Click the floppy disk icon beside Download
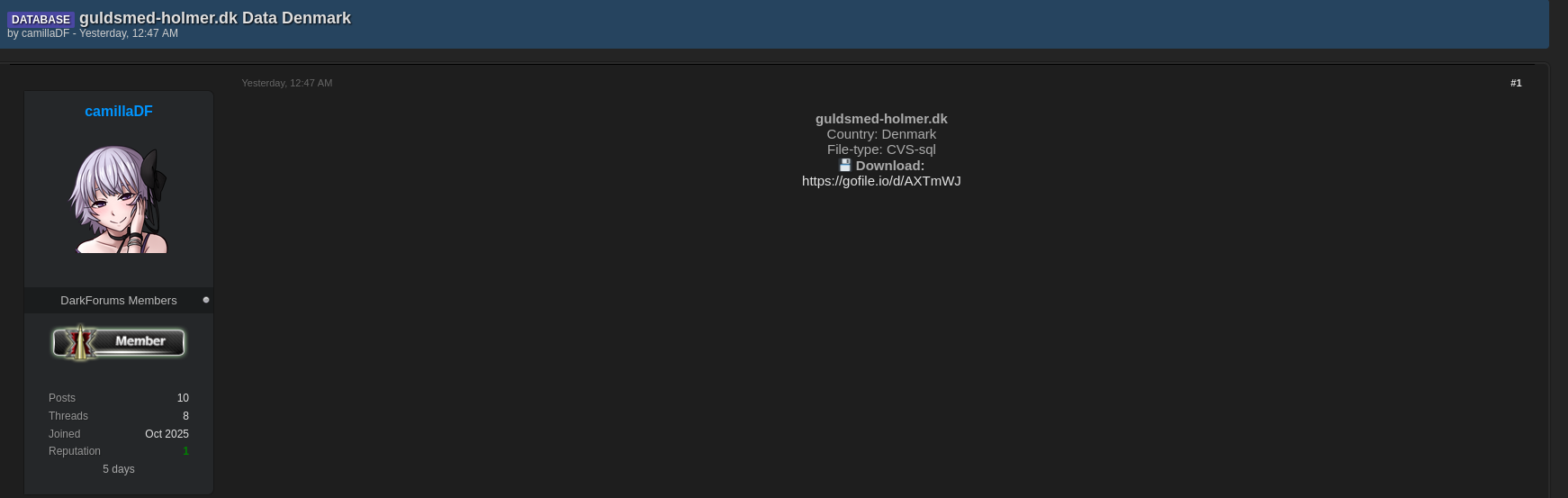This screenshot has height=498, width=1568. (845, 165)
